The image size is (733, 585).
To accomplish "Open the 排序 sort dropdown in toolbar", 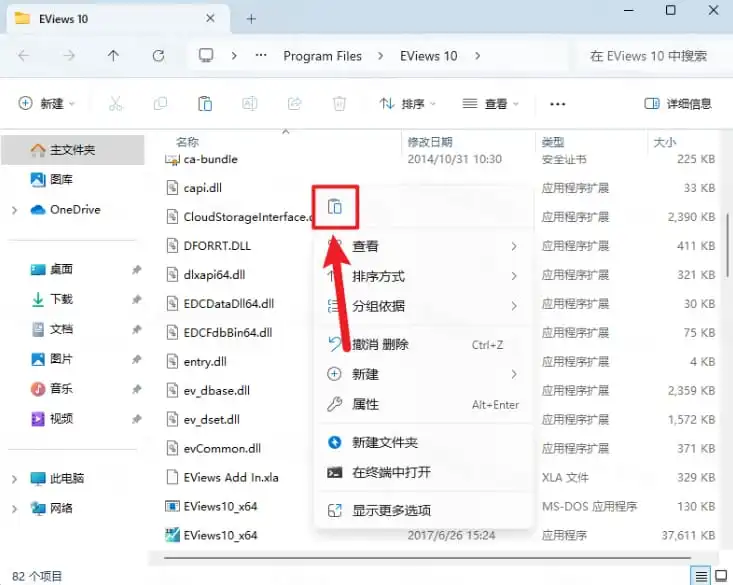I will point(407,103).
